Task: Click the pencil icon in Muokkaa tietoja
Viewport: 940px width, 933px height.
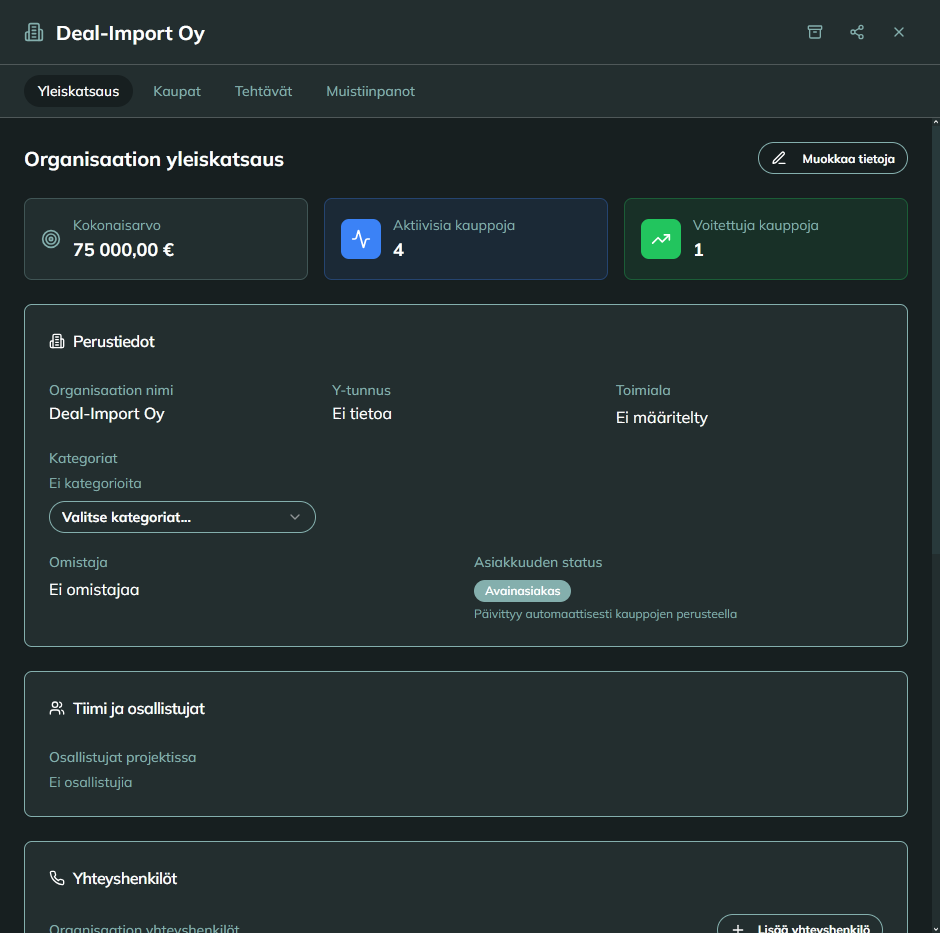Action: [779, 158]
